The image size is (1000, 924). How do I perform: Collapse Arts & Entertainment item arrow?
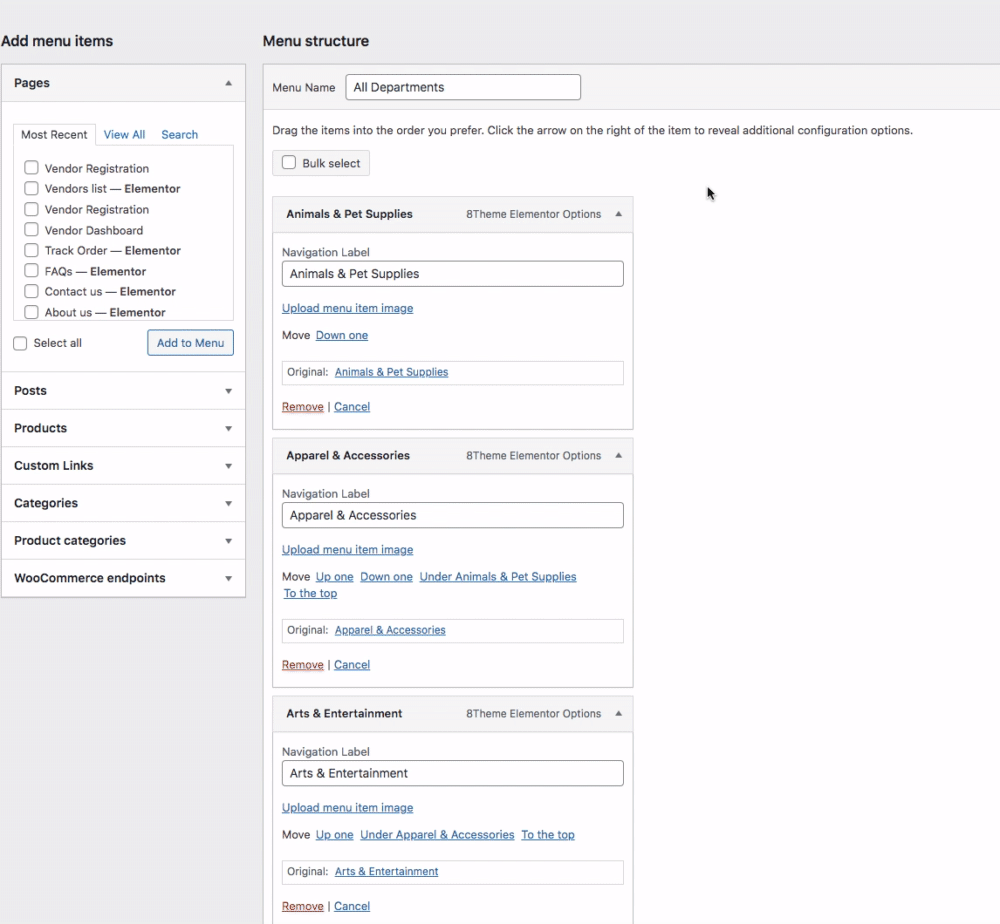tap(618, 713)
